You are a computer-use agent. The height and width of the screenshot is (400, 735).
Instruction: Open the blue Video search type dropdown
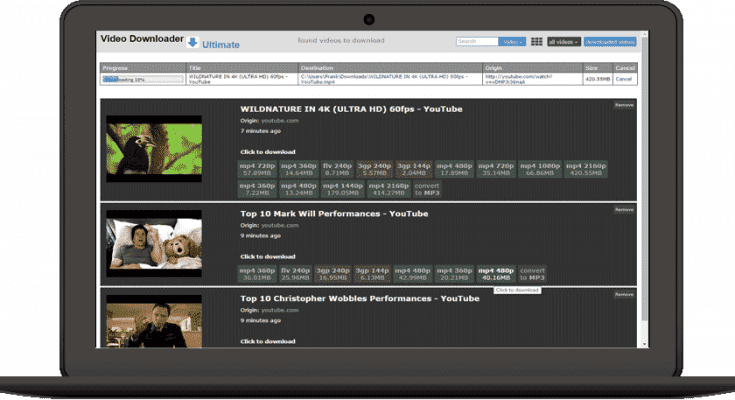[x=513, y=42]
